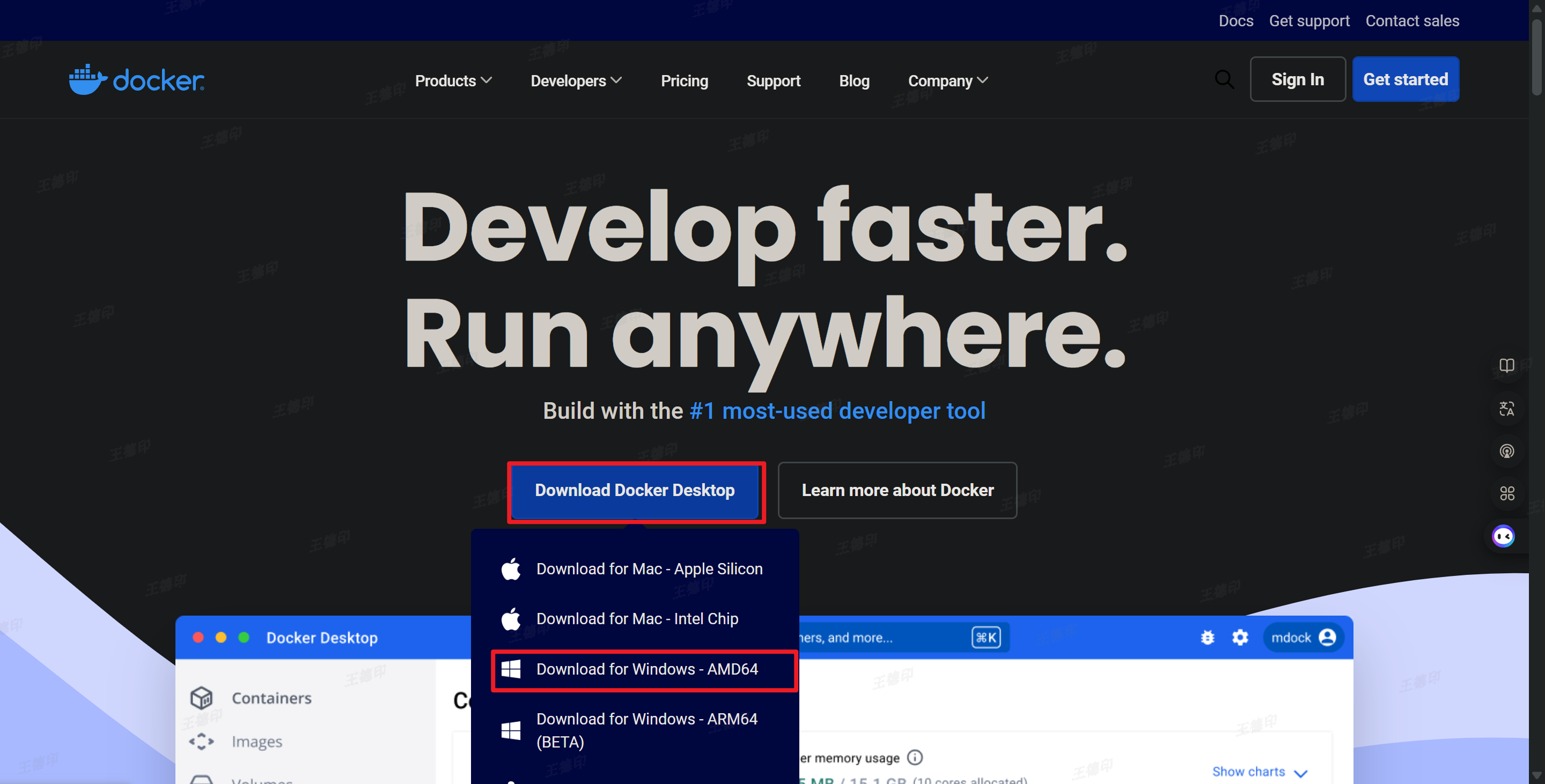Click Learn more about Docker button

[897, 490]
